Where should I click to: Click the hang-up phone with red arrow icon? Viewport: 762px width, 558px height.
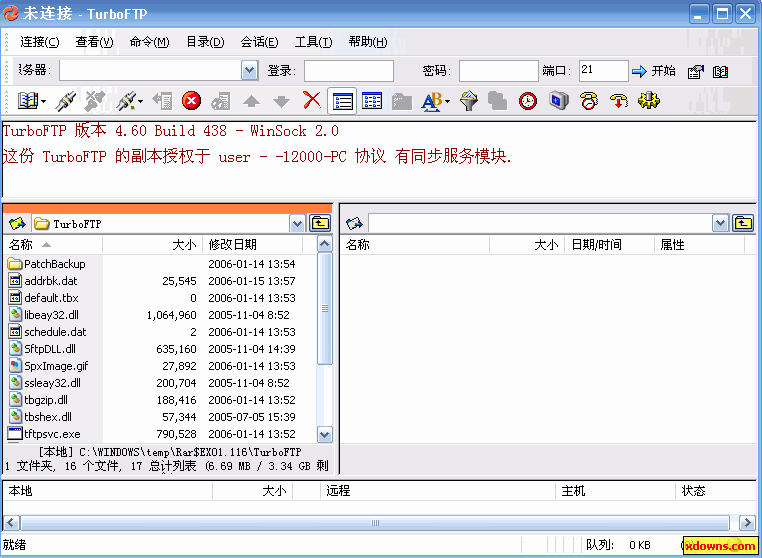click(619, 101)
